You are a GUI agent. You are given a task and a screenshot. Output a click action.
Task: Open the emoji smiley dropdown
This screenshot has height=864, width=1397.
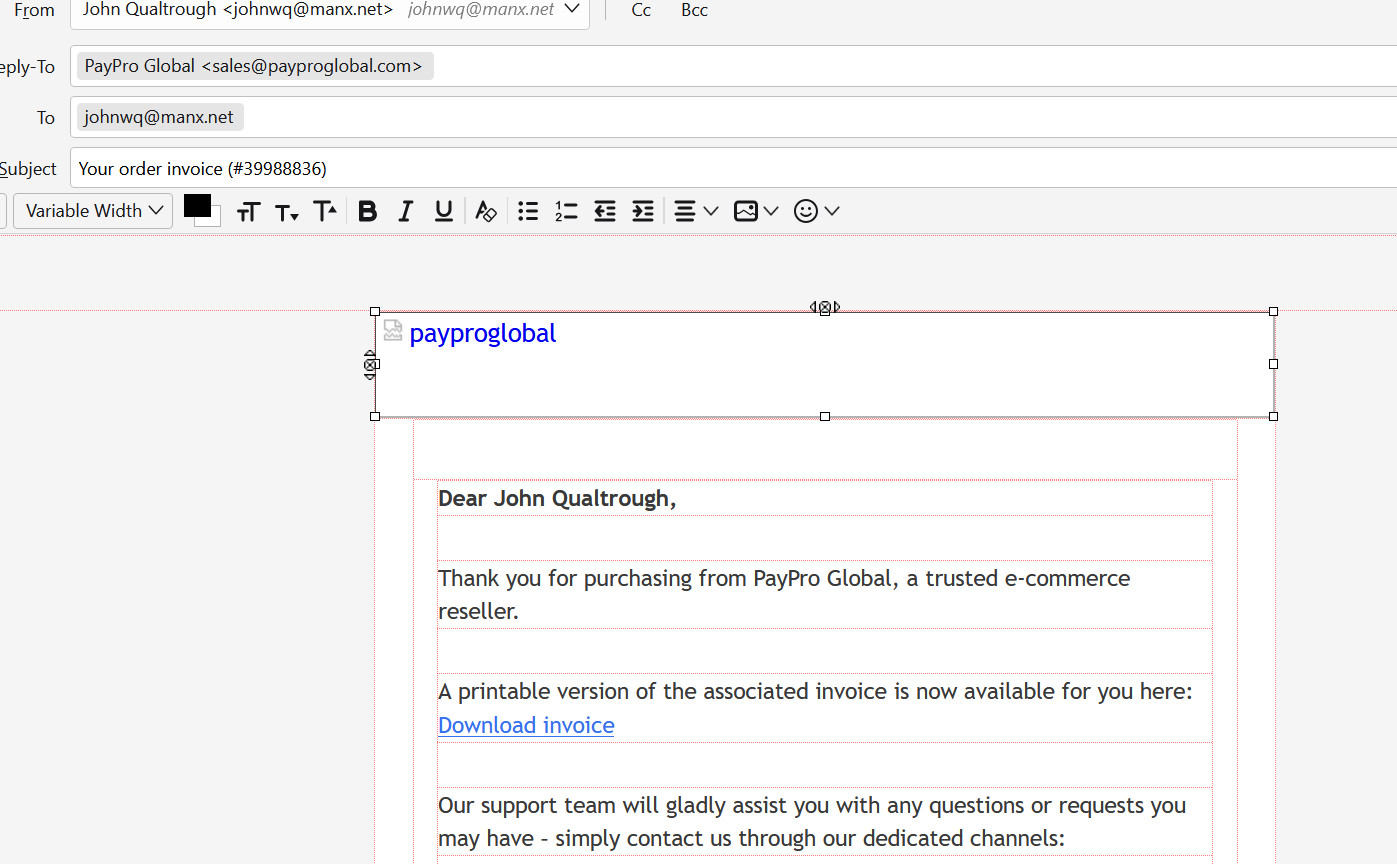(816, 211)
